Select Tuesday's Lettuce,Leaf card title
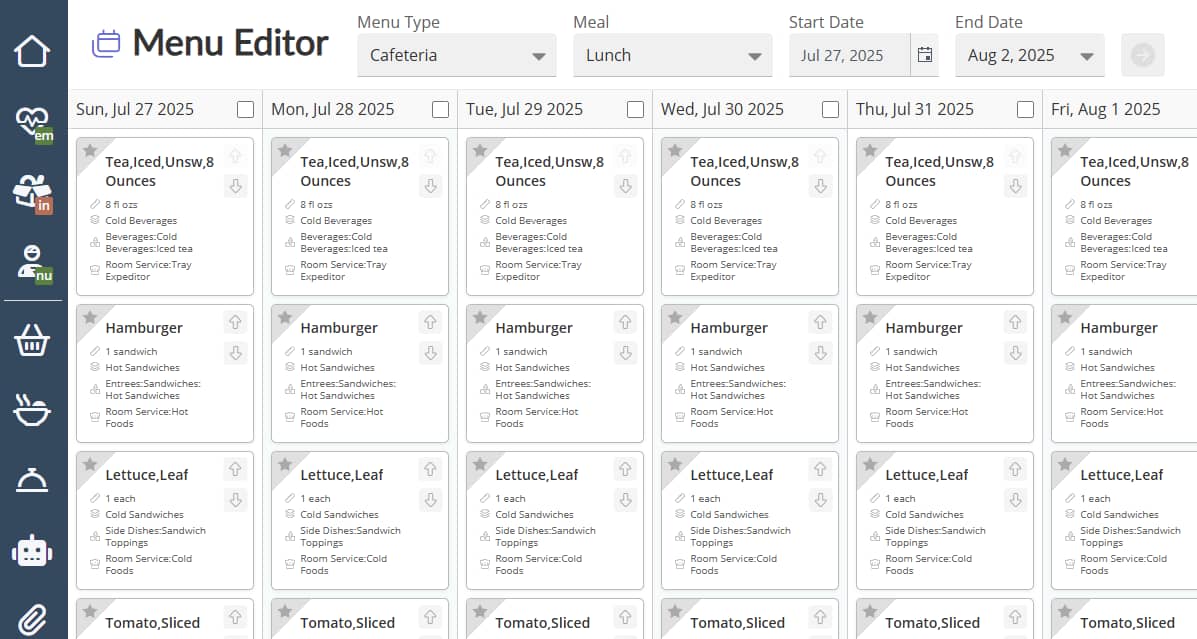 click(537, 475)
